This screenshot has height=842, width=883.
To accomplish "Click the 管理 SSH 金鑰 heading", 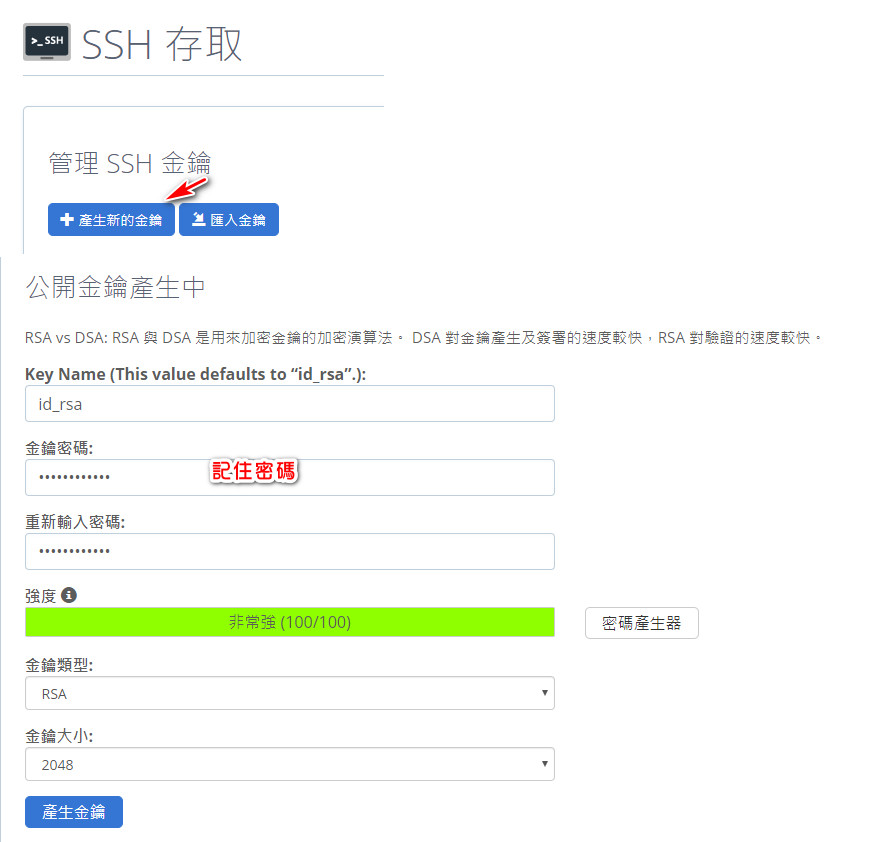I will [129, 164].
